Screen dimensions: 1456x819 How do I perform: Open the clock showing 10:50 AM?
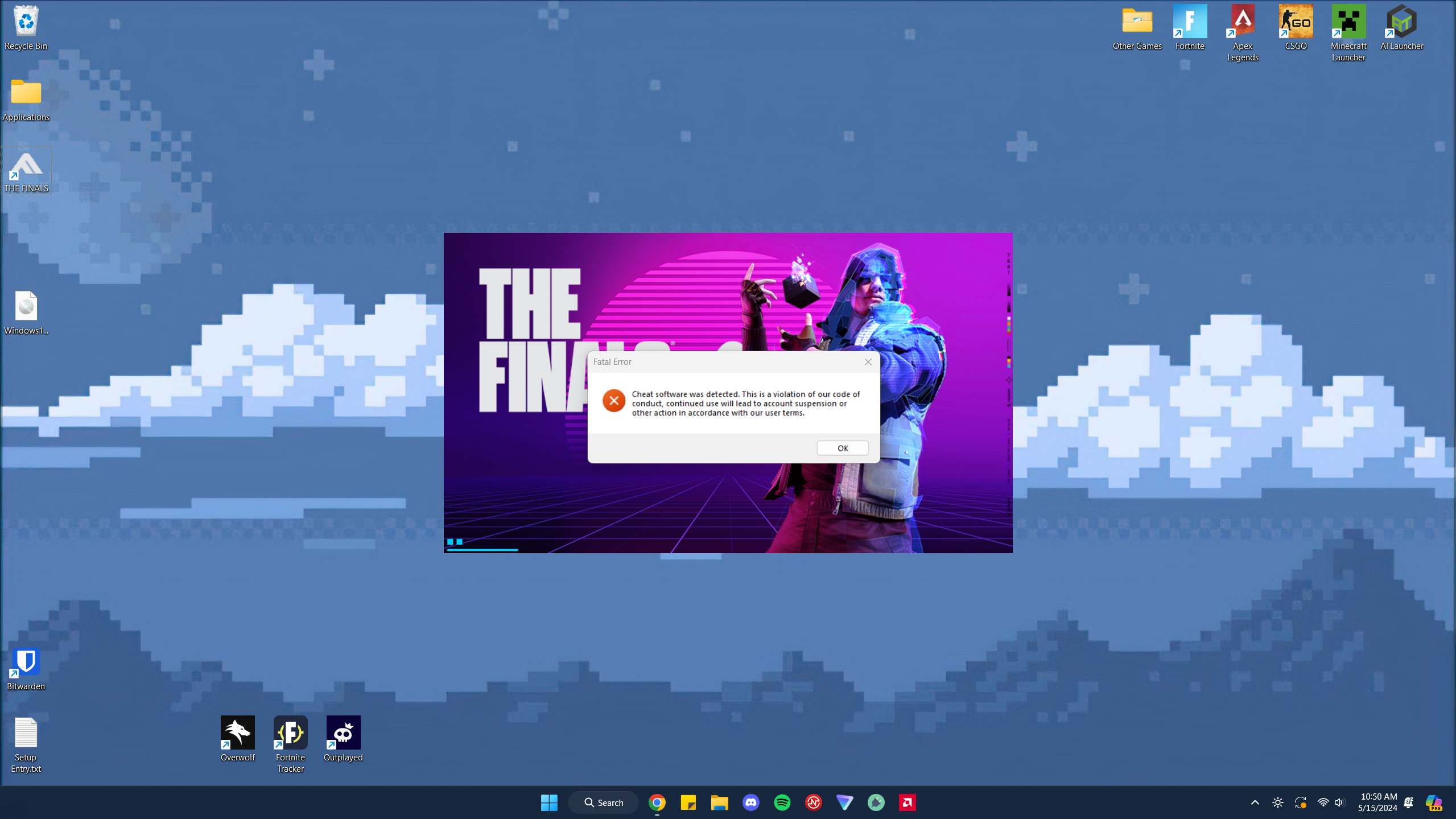click(x=1377, y=802)
